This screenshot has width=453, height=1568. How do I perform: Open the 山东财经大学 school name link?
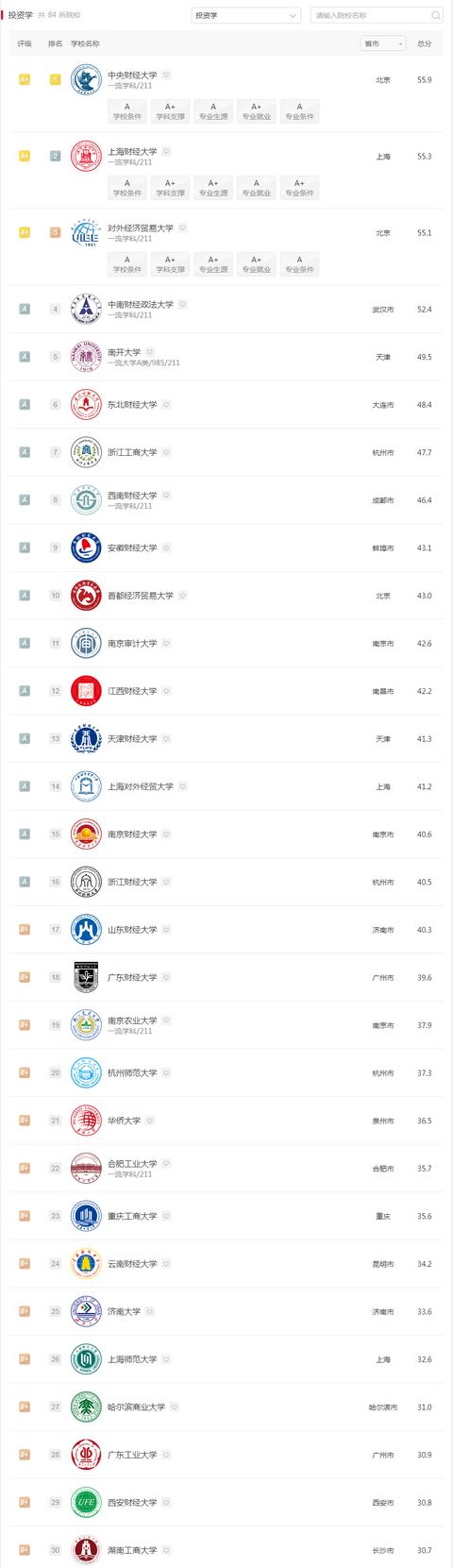coord(132,930)
